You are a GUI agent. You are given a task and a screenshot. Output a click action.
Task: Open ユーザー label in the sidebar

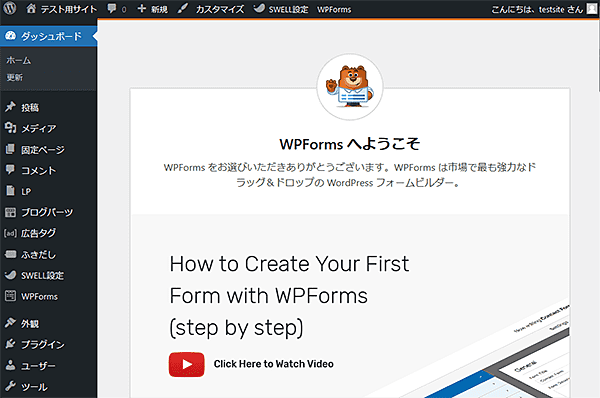point(38,366)
